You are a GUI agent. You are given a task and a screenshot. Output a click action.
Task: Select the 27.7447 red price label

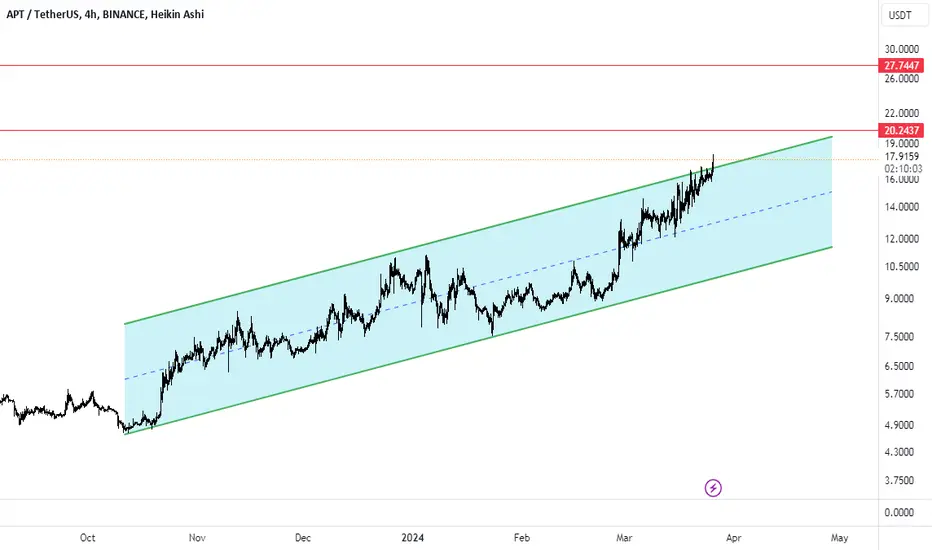(900, 65)
